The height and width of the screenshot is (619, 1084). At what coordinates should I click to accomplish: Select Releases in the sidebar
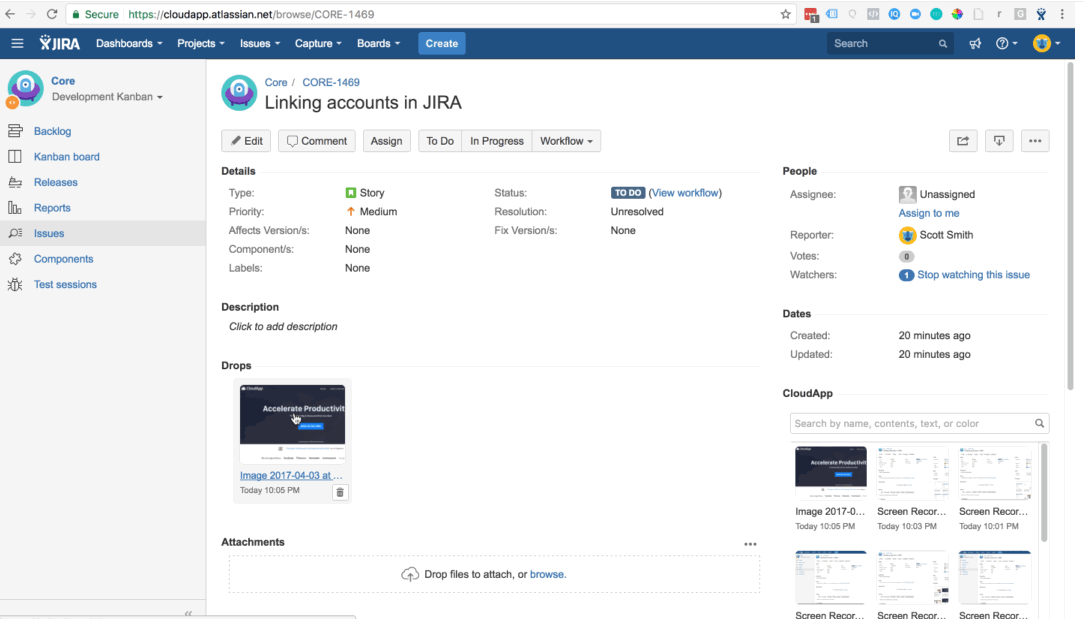[x=55, y=182]
